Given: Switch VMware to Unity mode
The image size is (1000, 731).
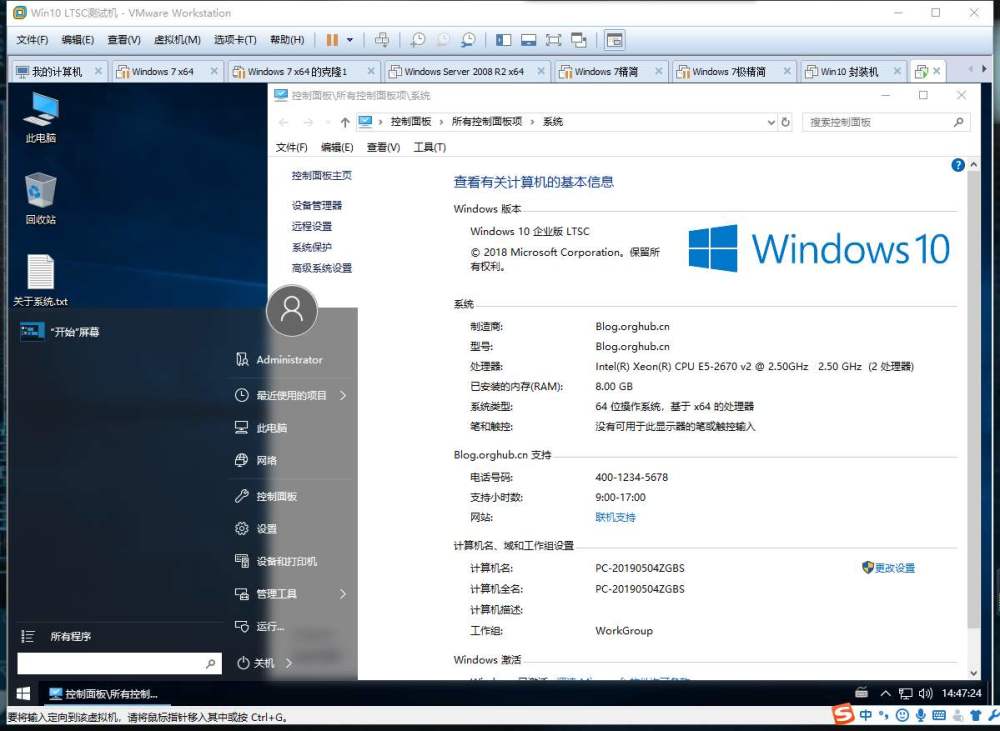Looking at the screenshot, I should 578,40.
